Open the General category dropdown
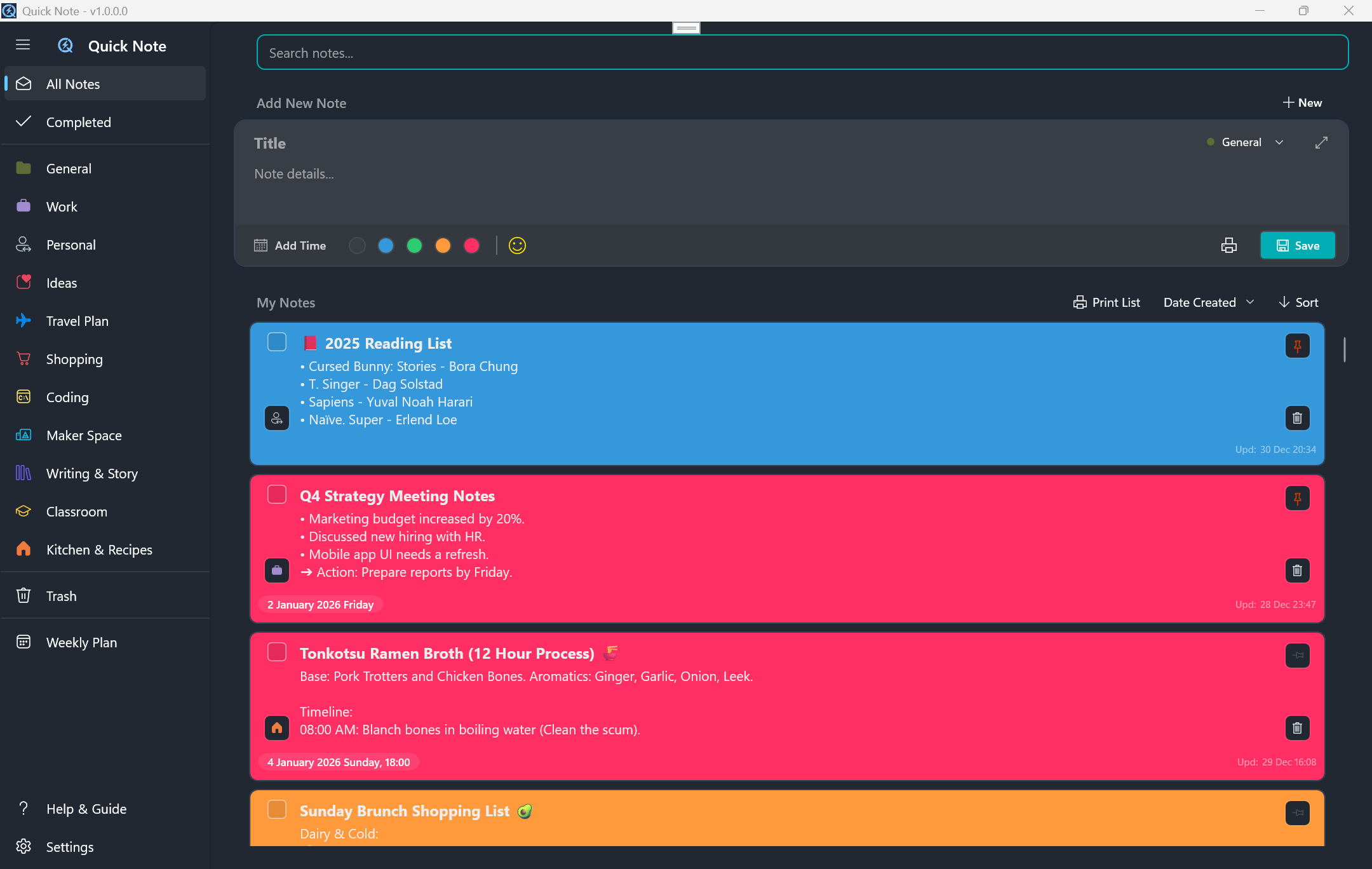 pyautogui.click(x=1245, y=142)
